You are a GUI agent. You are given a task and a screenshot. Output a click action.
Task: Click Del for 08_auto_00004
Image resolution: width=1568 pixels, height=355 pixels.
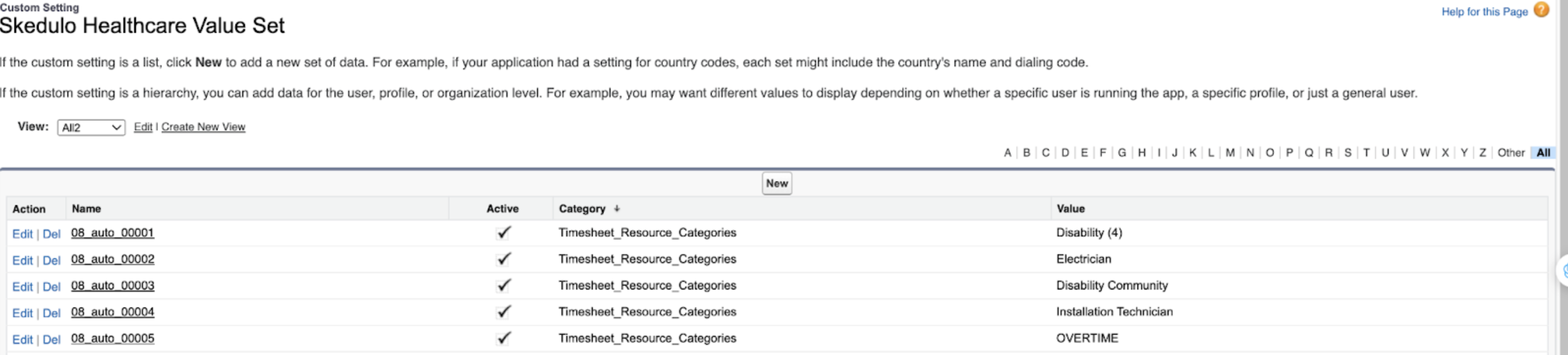click(51, 313)
